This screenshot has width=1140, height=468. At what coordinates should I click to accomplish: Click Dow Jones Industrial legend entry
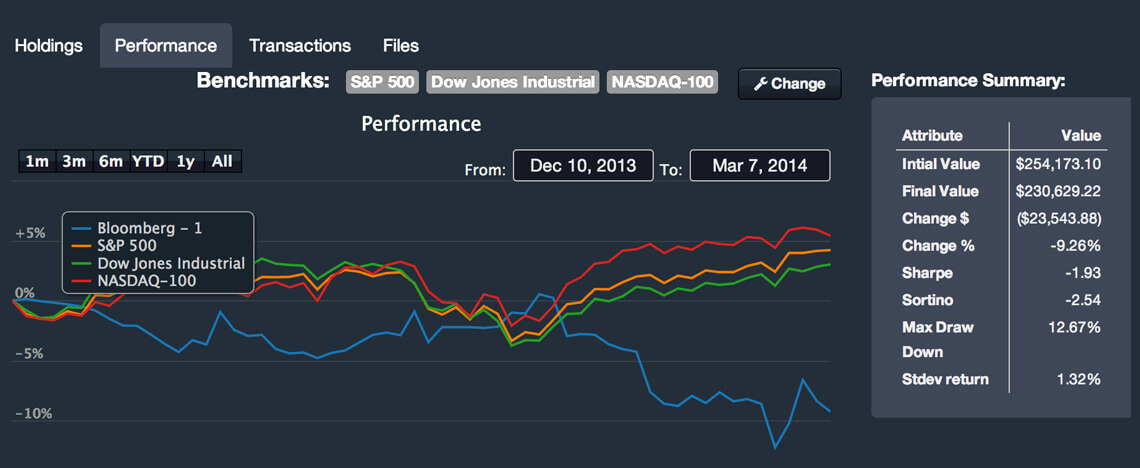(158, 263)
